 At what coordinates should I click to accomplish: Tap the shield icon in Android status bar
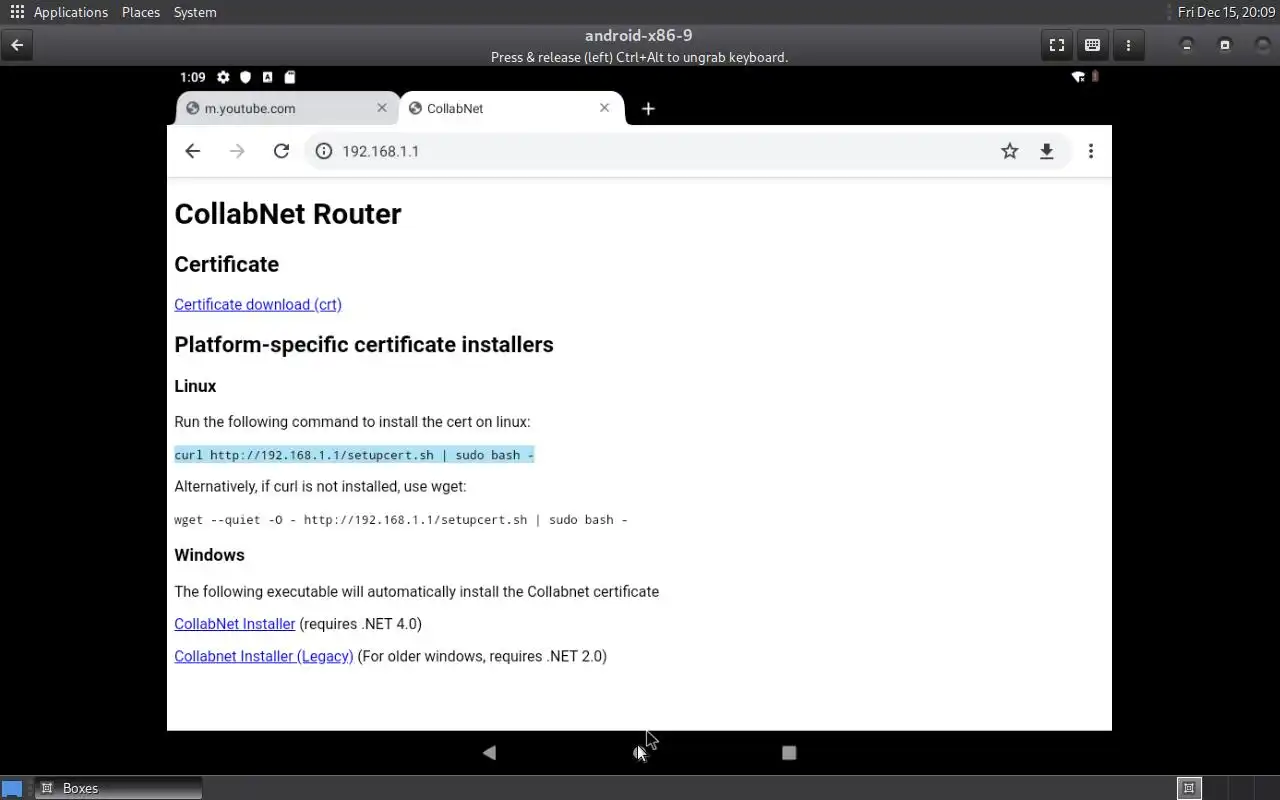click(x=245, y=77)
